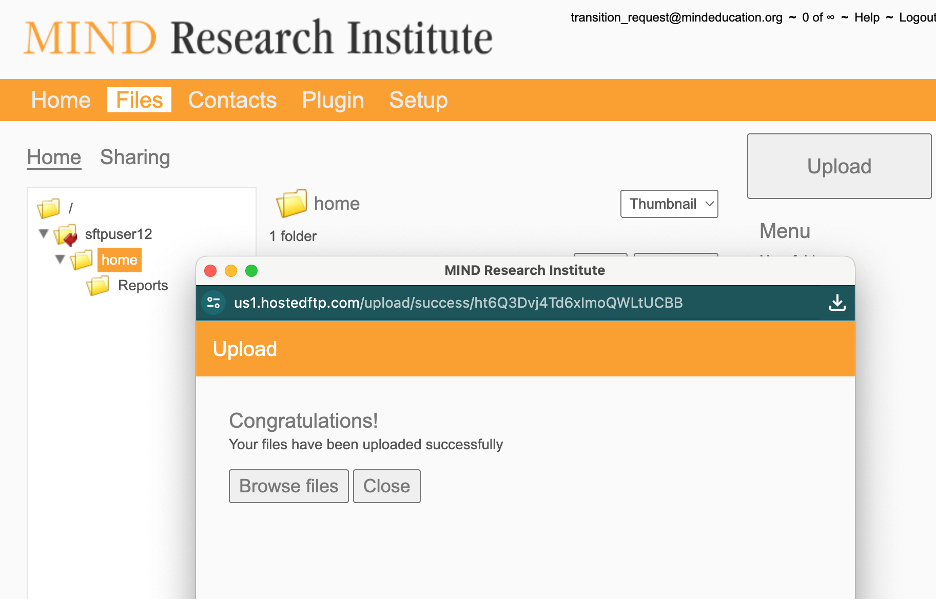Open the Contacts menu item
Screen dimensions: 936x600
pos(232,100)
